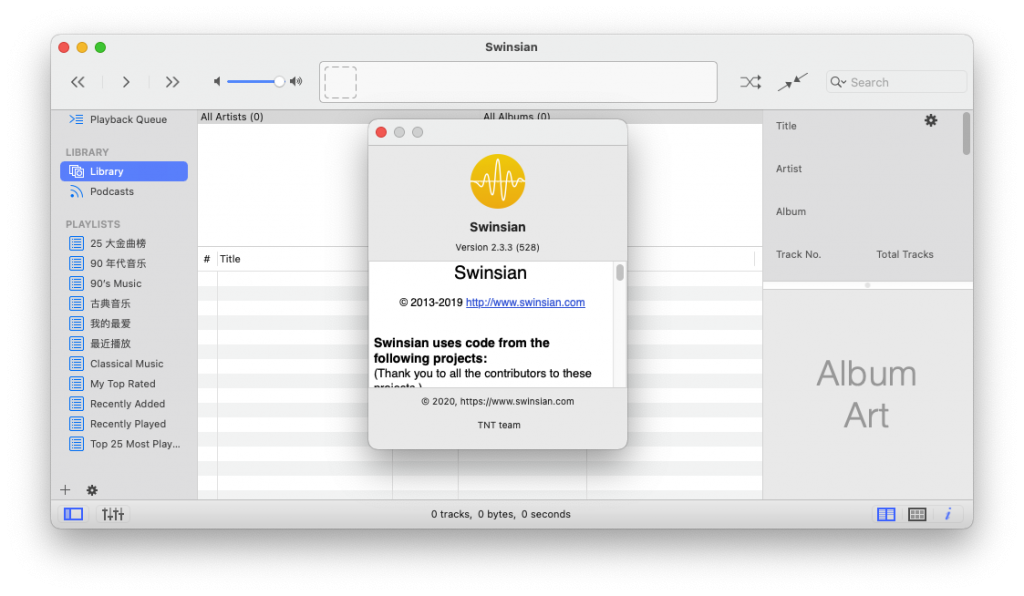
Task: Click the Album field in the inspector
Action: [x=791, y=212]
